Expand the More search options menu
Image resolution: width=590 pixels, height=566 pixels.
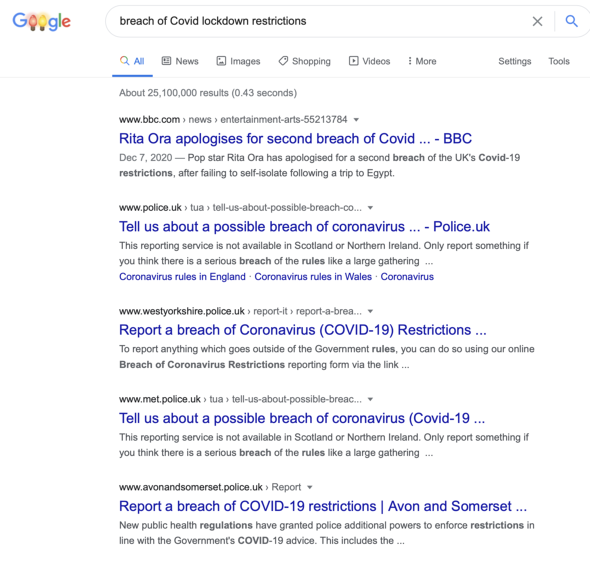pyautogui.click(x=422, y=61)
